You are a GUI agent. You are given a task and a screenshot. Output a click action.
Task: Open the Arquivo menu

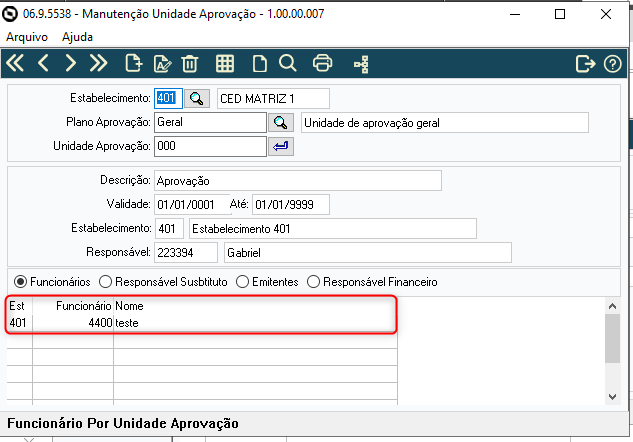click(x=27, y=37)
